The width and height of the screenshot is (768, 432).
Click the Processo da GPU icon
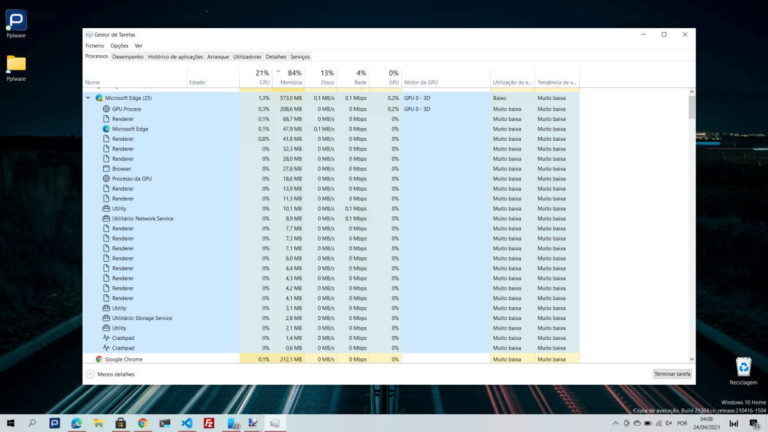coord(106,178)
